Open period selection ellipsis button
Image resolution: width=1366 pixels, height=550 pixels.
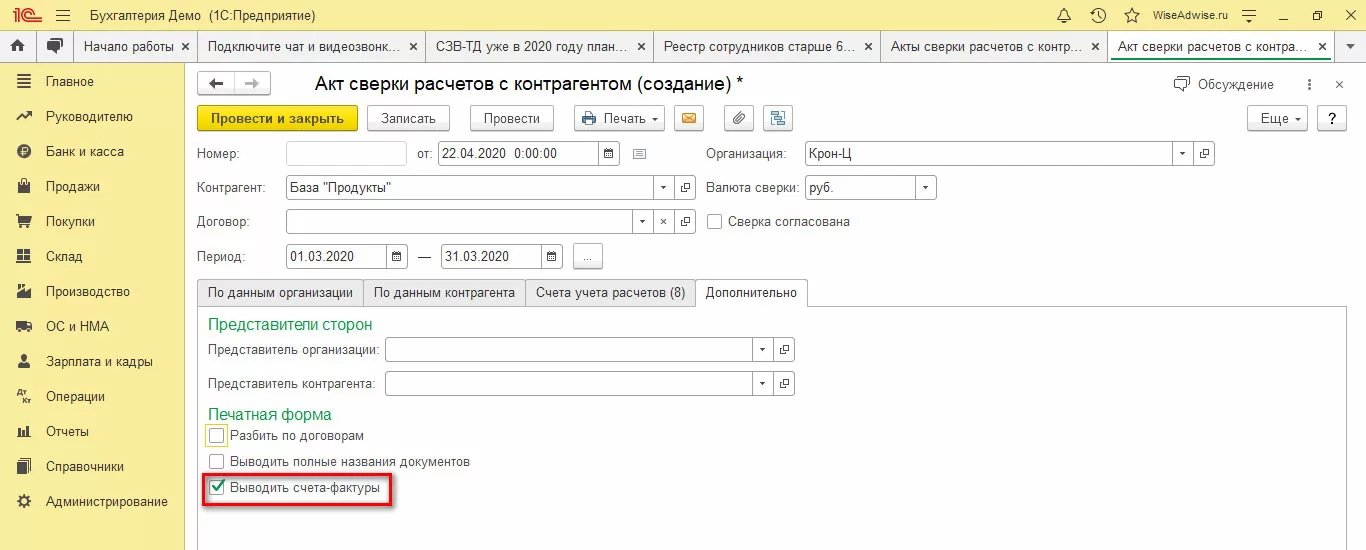coord(588,256)
